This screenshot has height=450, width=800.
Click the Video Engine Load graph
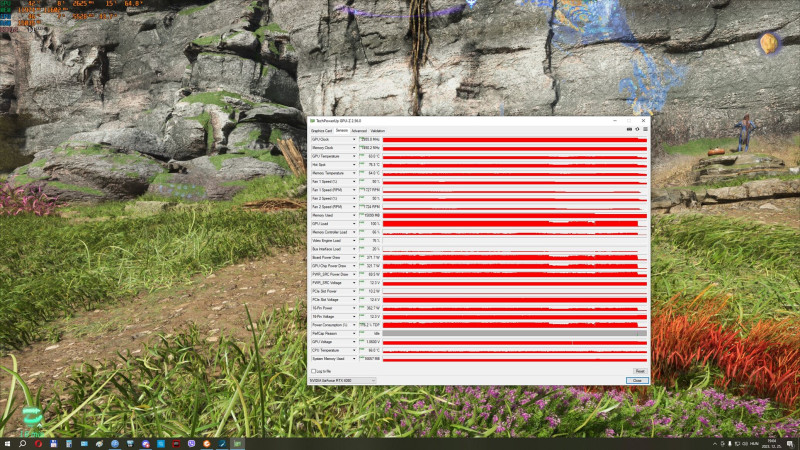[515, 241]
